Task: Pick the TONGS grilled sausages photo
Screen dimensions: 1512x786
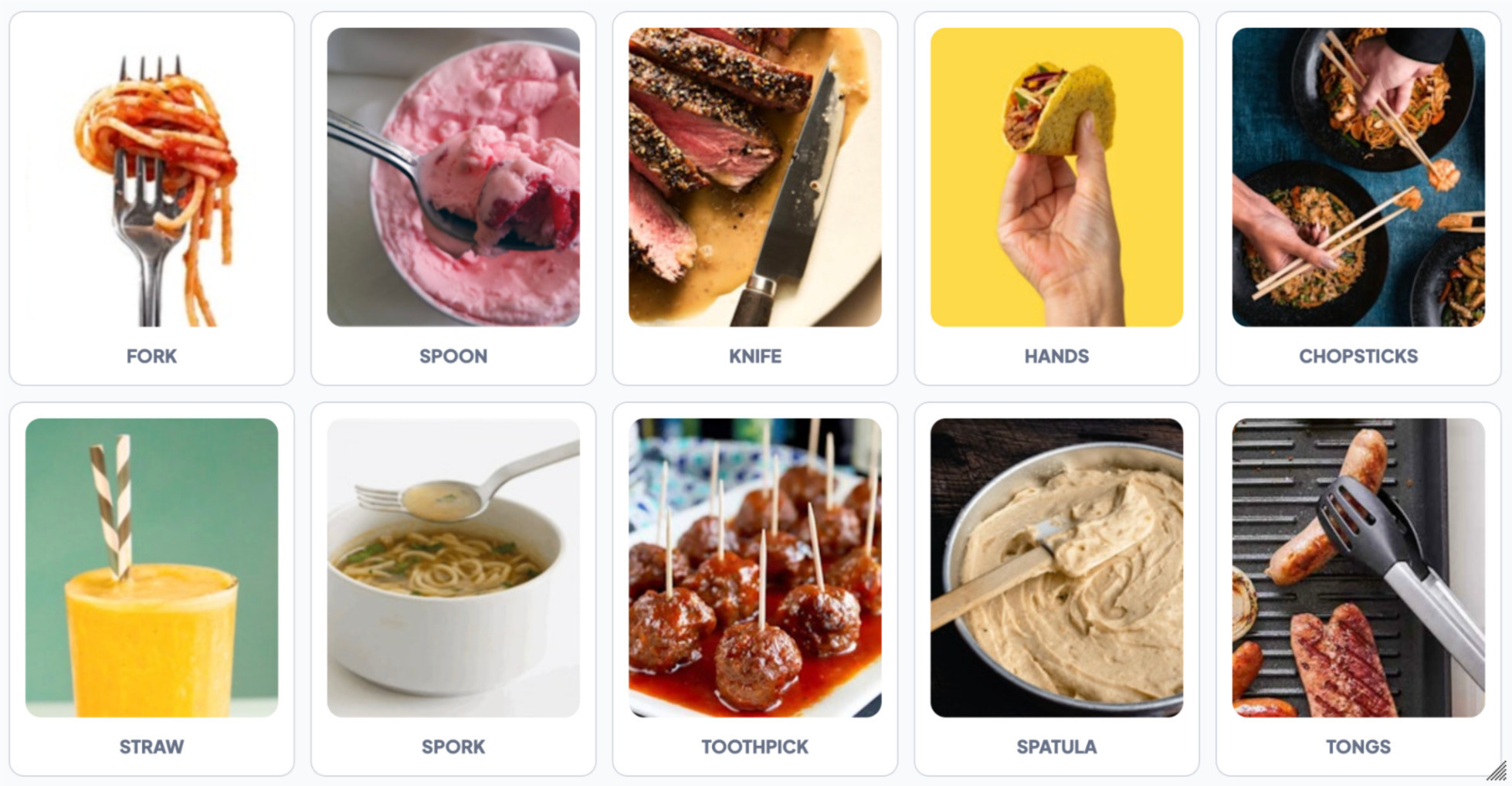Action: [x=1358, y=567]
